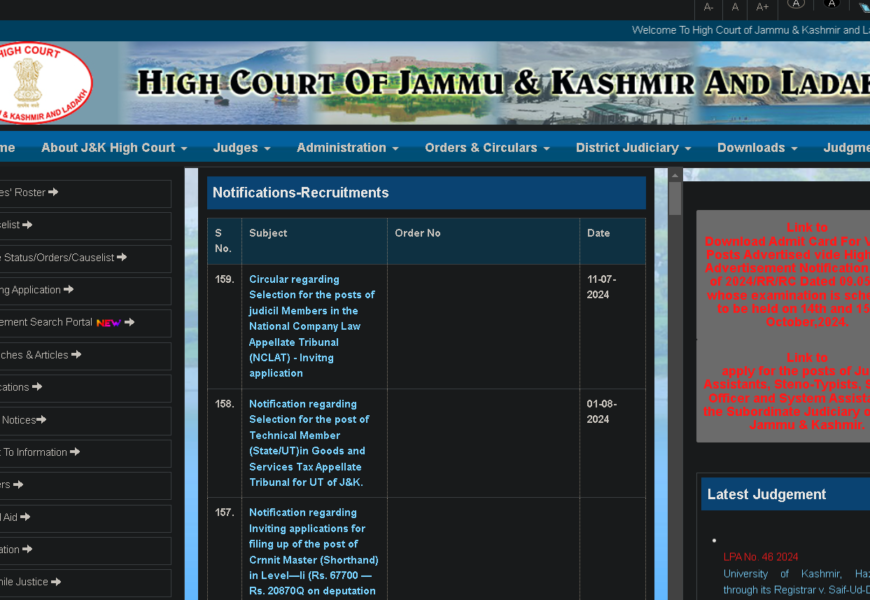Expand the About J&K High Court dropdown
This screenshot has height=600, width=870.
coord(114,148)
